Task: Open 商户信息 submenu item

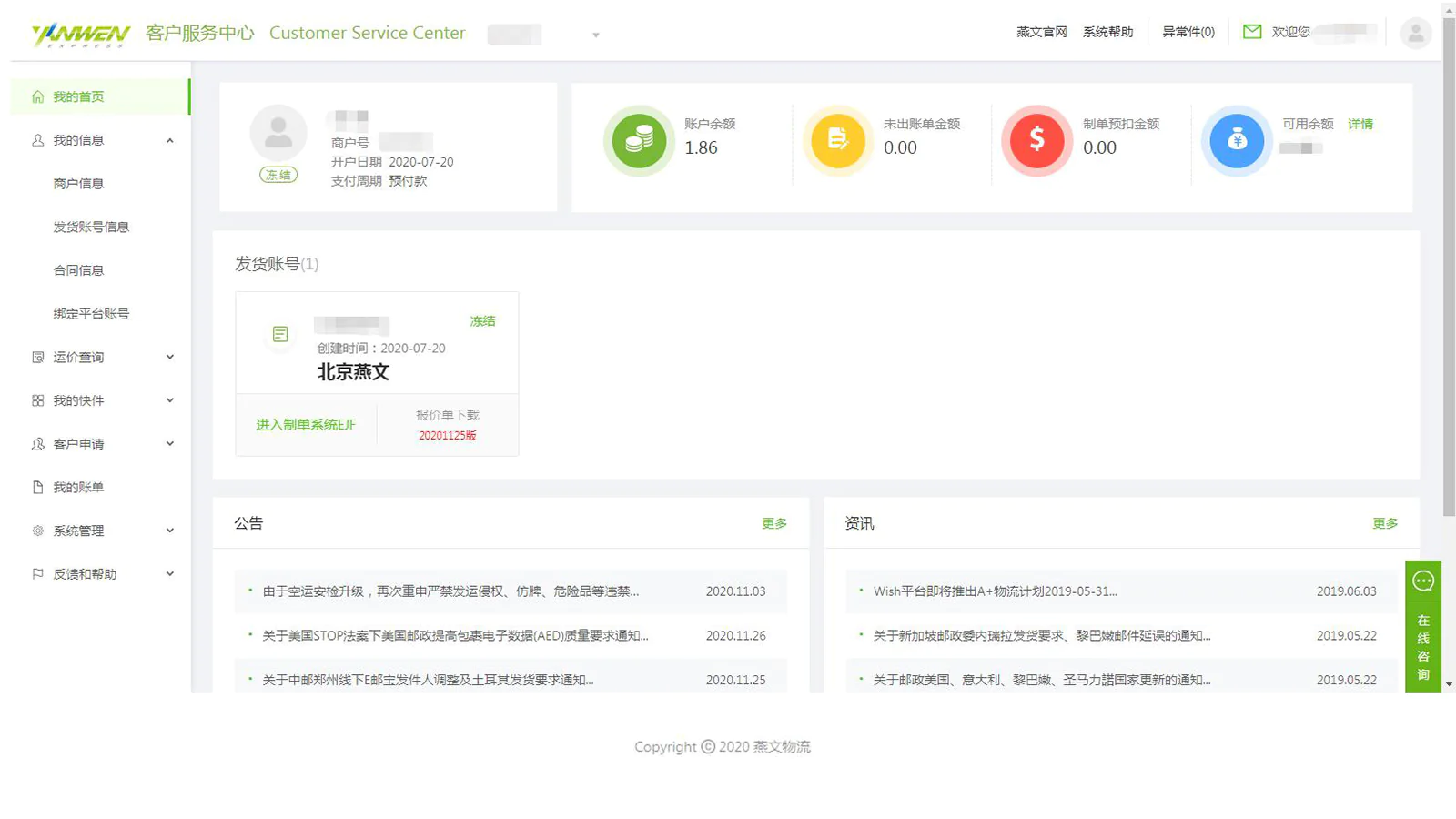Action: (x=78, y=184)
